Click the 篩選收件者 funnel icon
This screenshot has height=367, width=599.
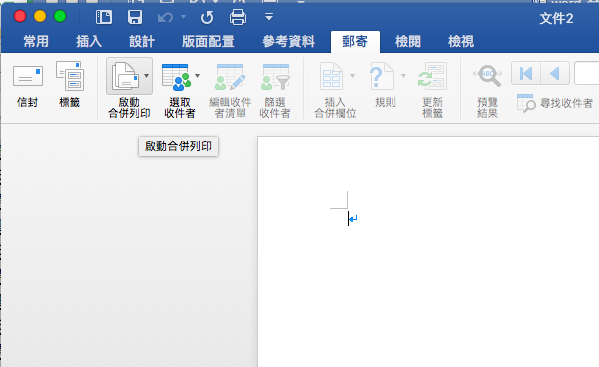point(275,77)
